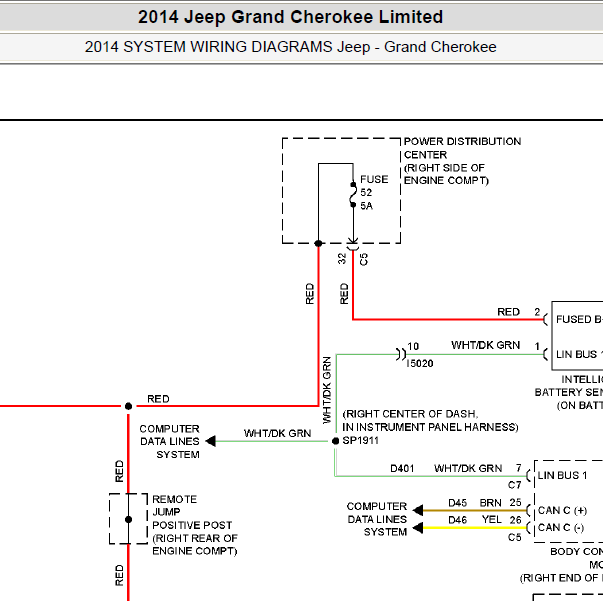Click the D46 YEL wire label
This screenshot has height=601, width=603.
click(475, 520)
